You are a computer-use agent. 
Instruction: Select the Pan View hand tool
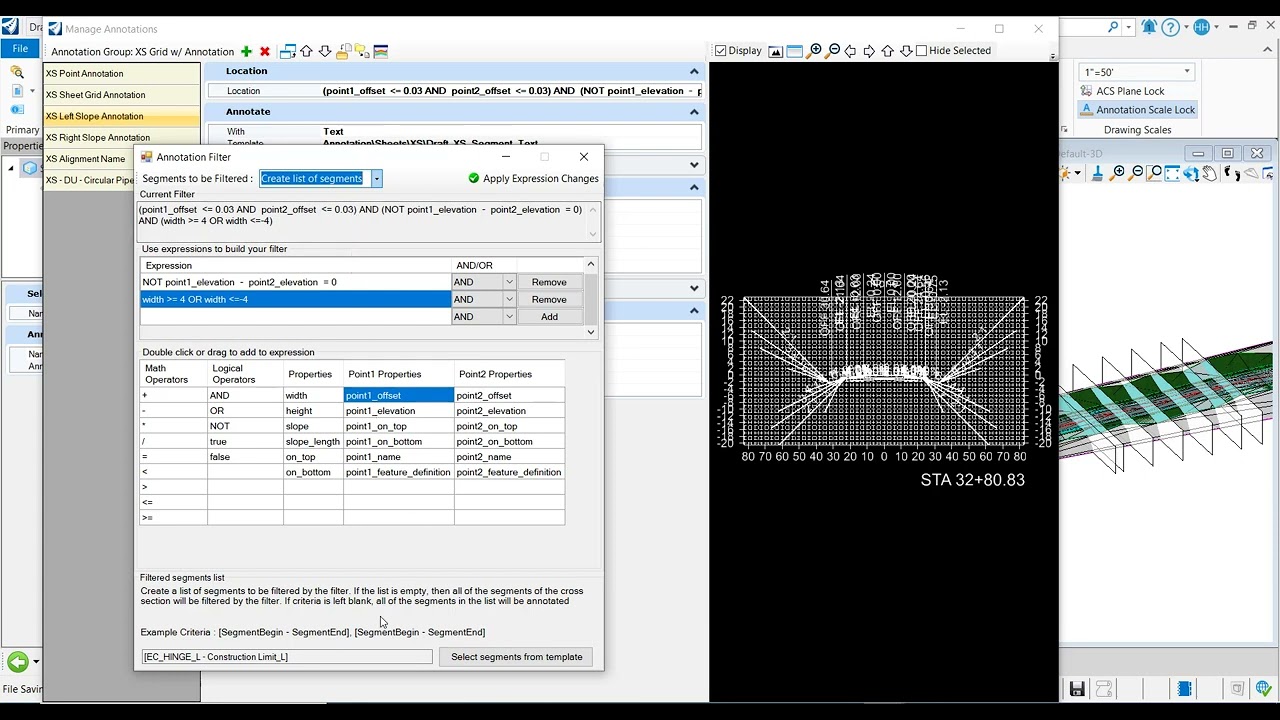pos(1209,173)
